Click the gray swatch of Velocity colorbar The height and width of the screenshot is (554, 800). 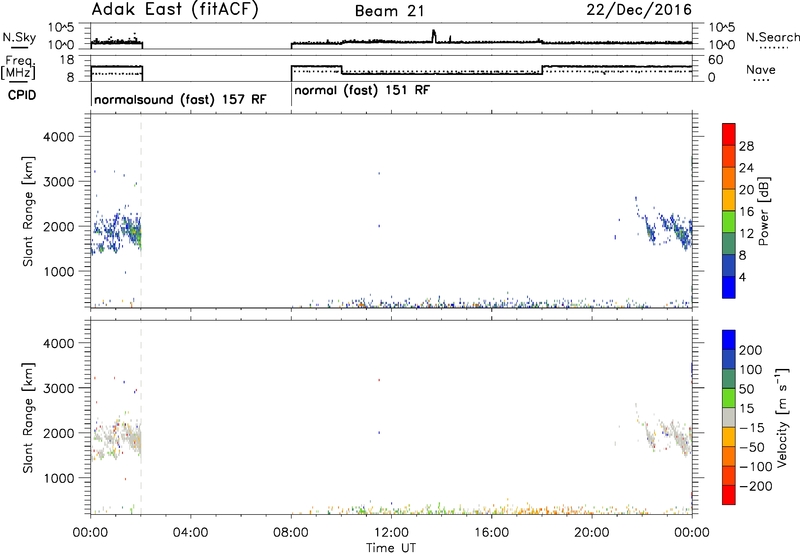(729, 418)
